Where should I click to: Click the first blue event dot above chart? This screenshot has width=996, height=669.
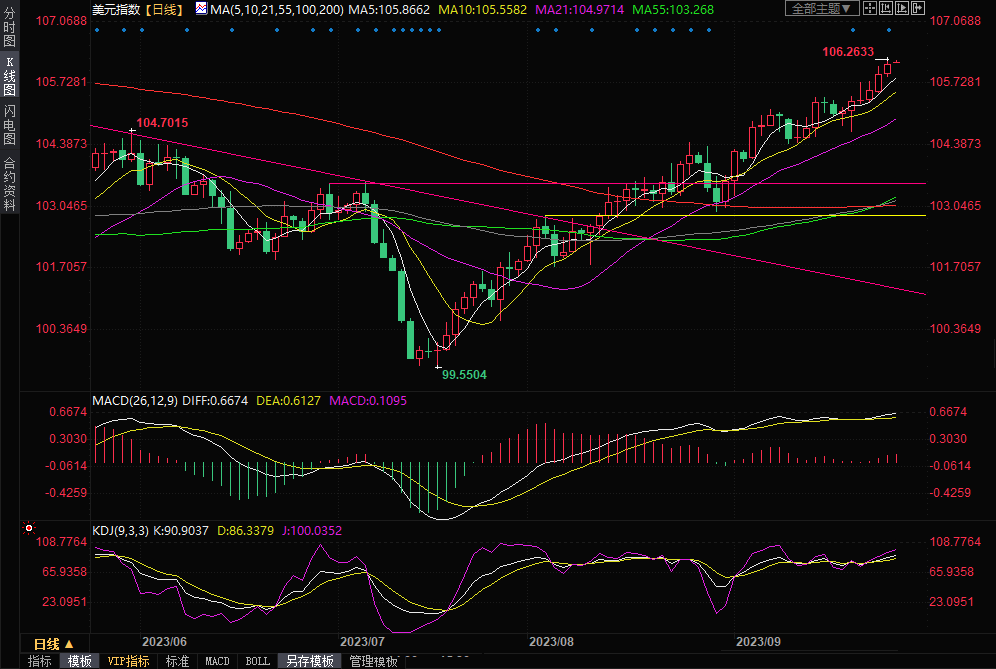click(97, 30)
